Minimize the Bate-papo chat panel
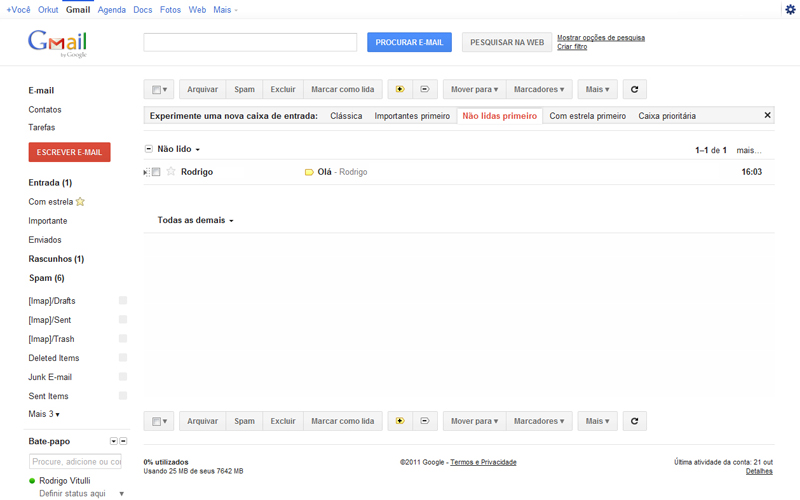 [x=123, y=441]
